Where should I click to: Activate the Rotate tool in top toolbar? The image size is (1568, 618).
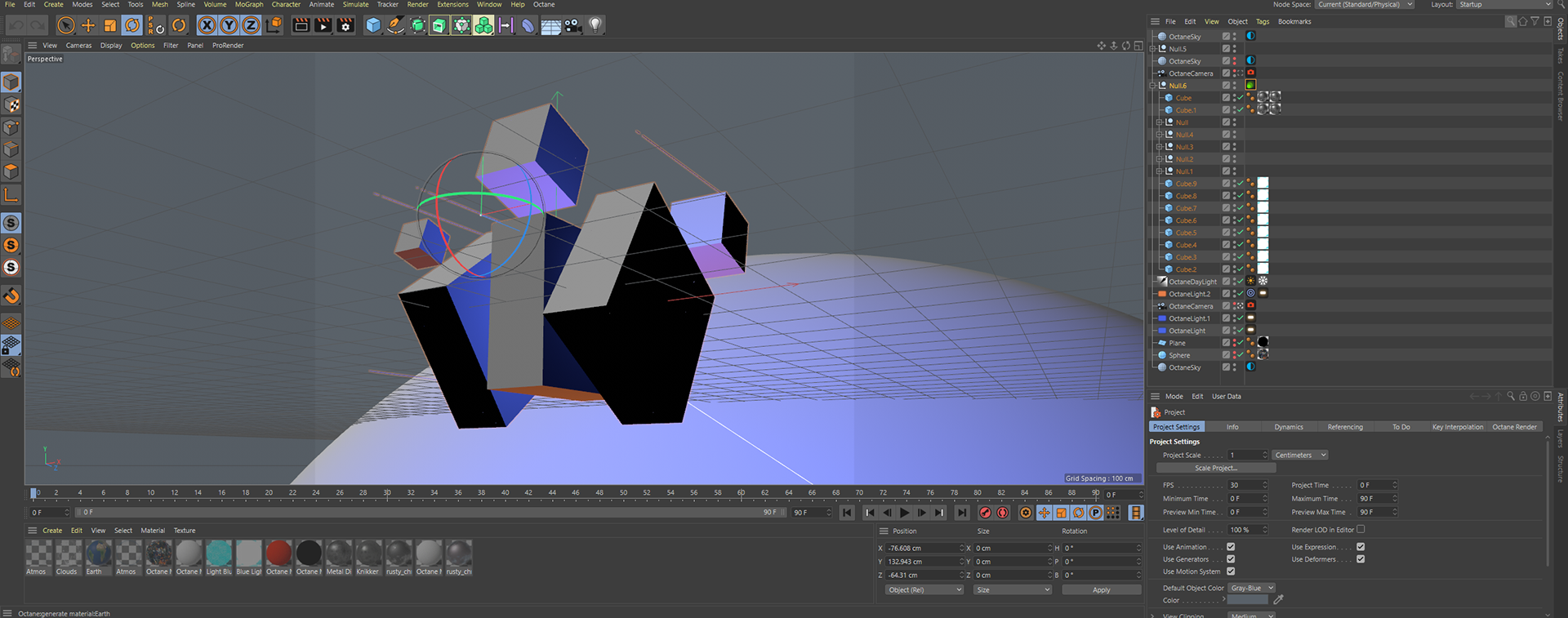(132, 25)
